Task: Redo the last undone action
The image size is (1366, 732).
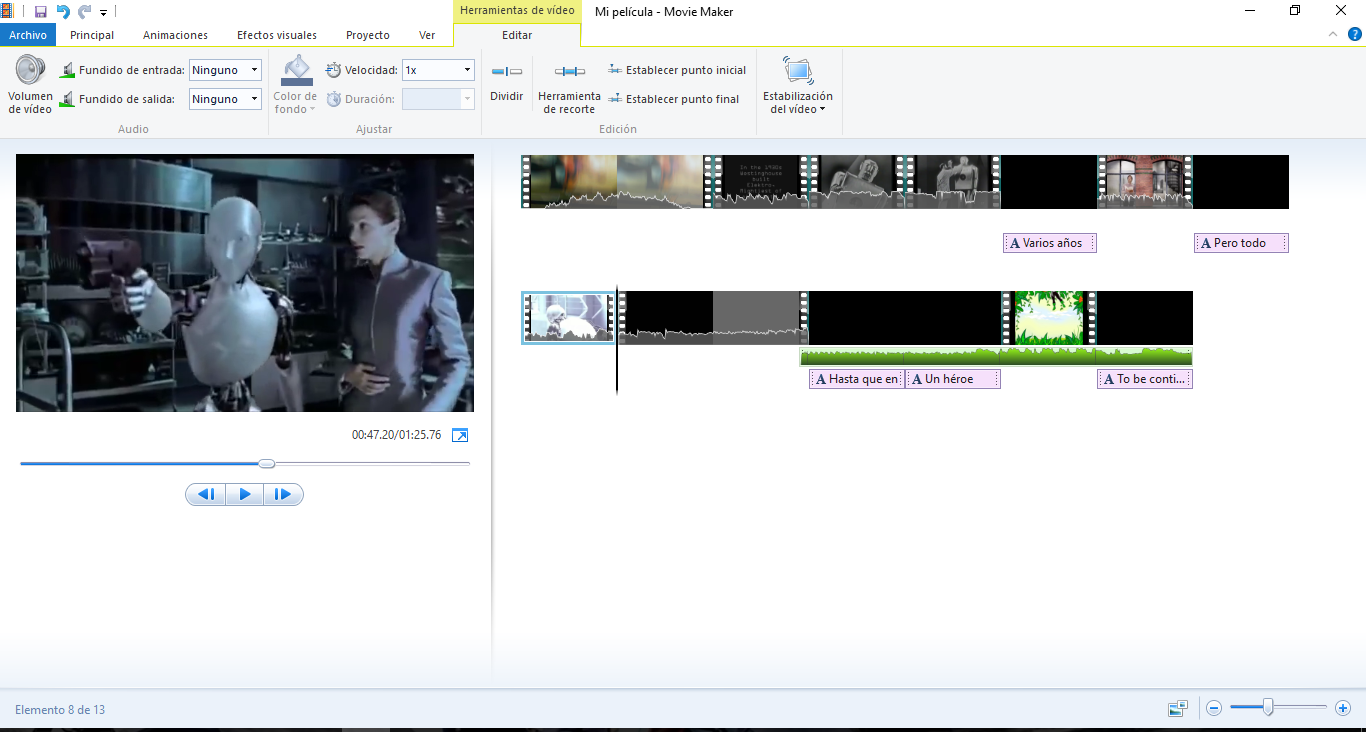Action: pos(84,11)
